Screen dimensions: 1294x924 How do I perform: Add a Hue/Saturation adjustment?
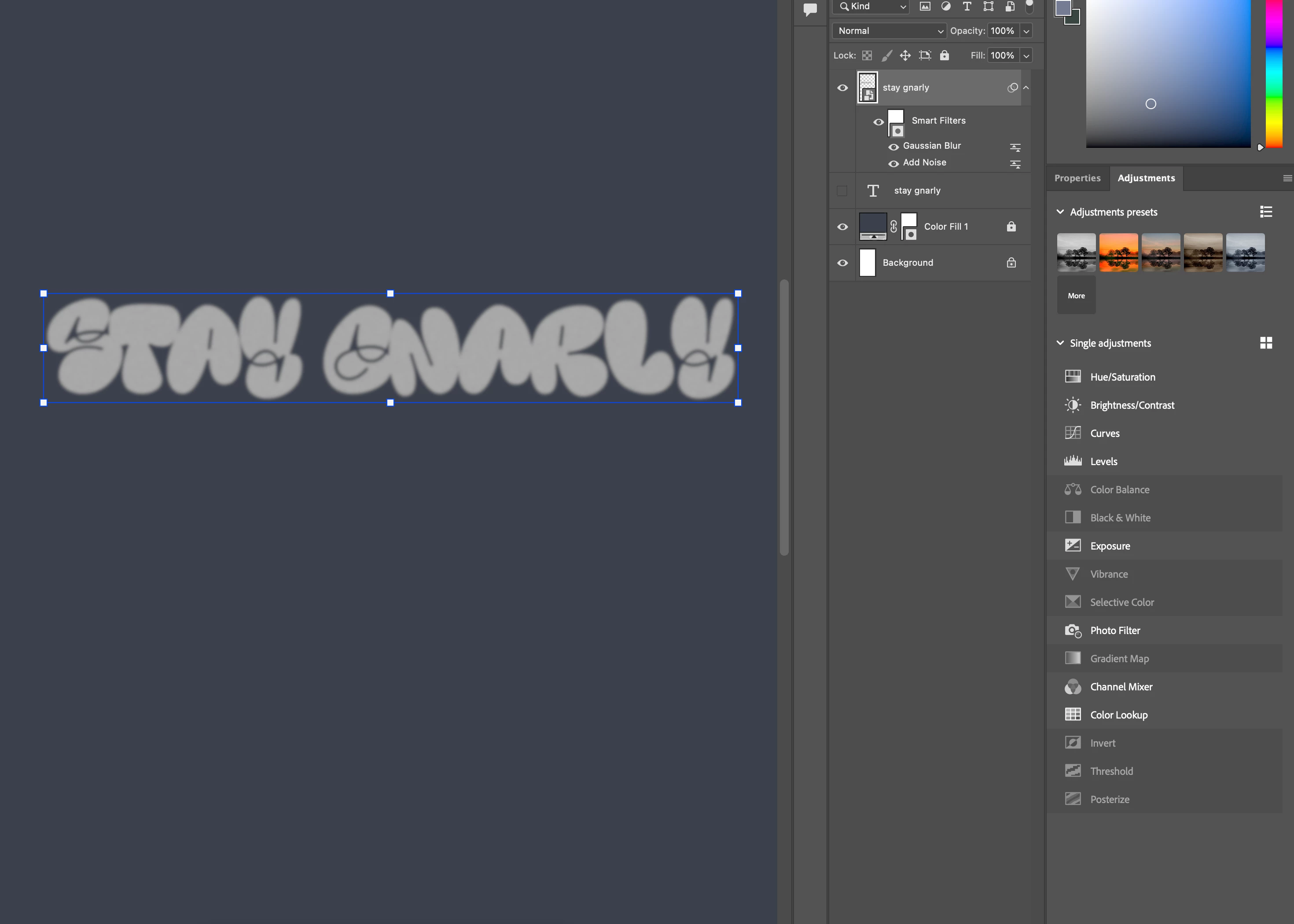click(x=1122, y=377)
